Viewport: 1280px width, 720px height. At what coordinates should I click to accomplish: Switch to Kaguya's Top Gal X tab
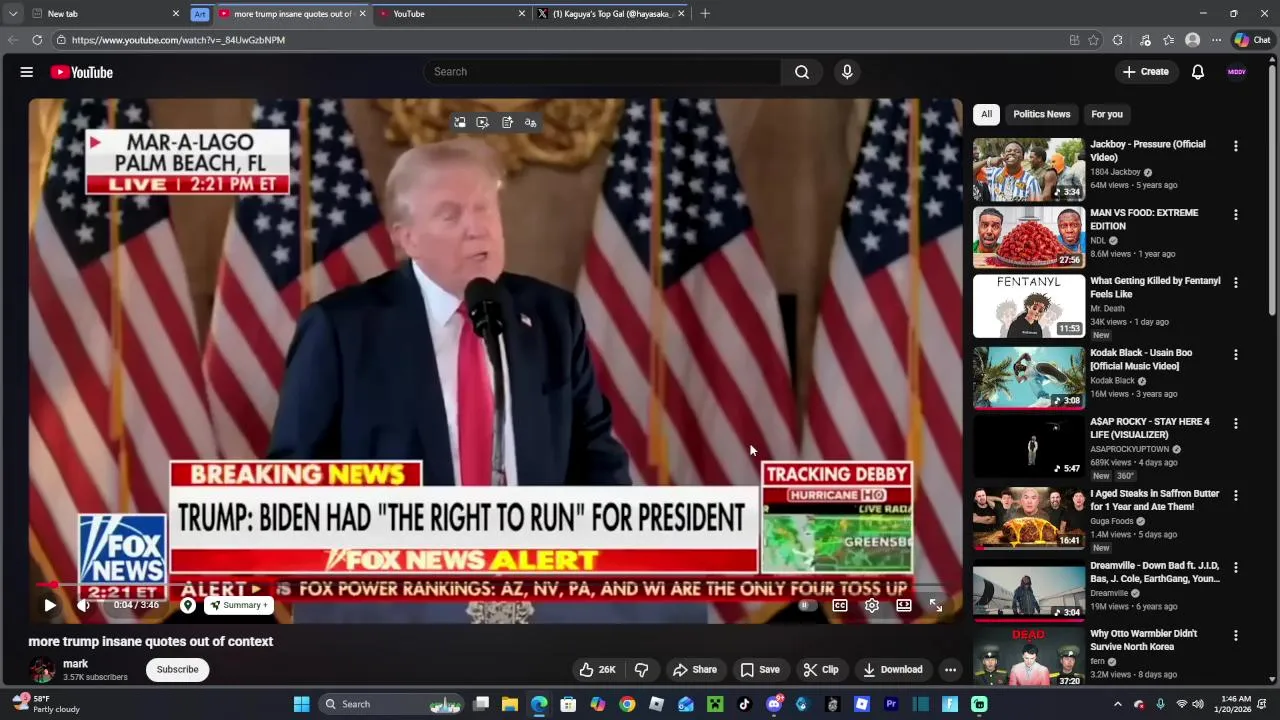tap(610, 14)
